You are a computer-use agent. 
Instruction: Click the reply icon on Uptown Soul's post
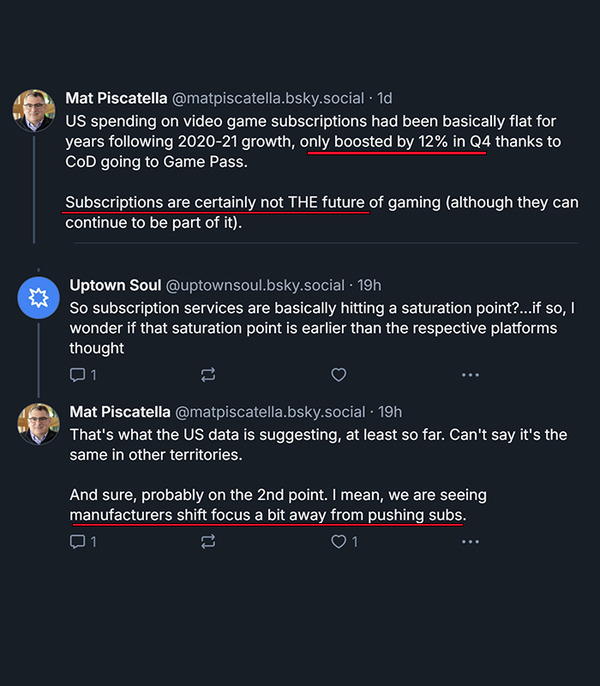click(77, 375)
